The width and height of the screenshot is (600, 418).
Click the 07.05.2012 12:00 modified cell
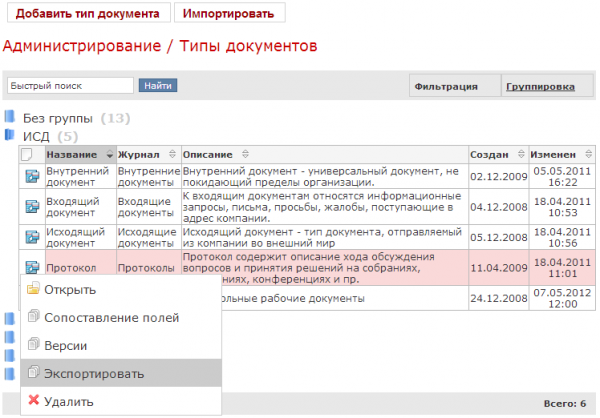coord(562,298)
